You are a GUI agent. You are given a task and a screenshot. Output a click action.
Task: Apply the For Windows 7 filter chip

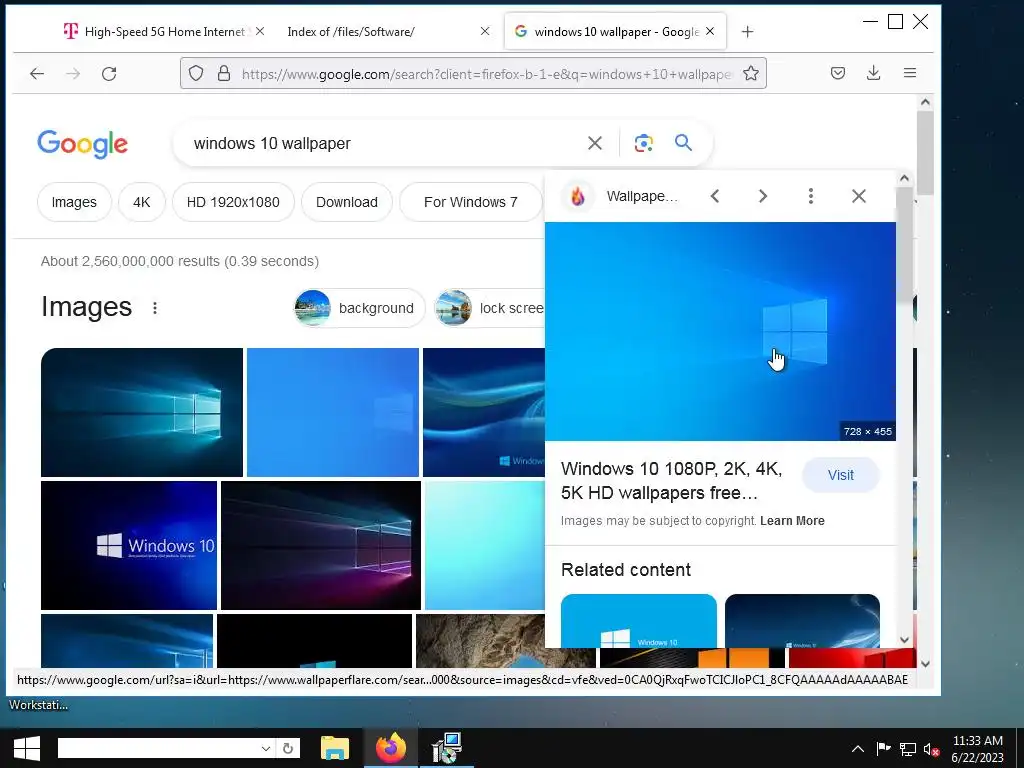(x=471, y=202)
